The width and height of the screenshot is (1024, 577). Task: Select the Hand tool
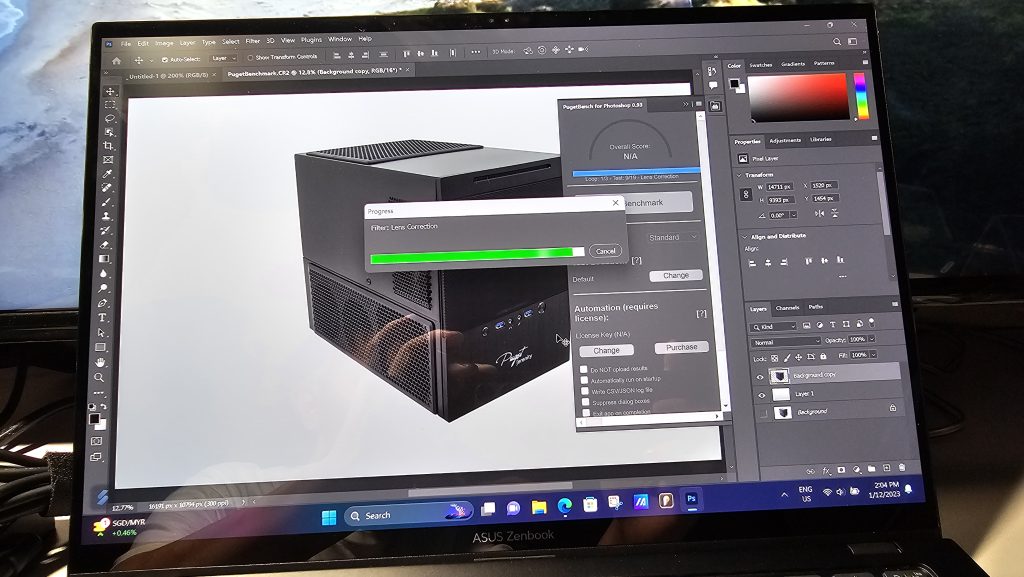click(100, 362)
